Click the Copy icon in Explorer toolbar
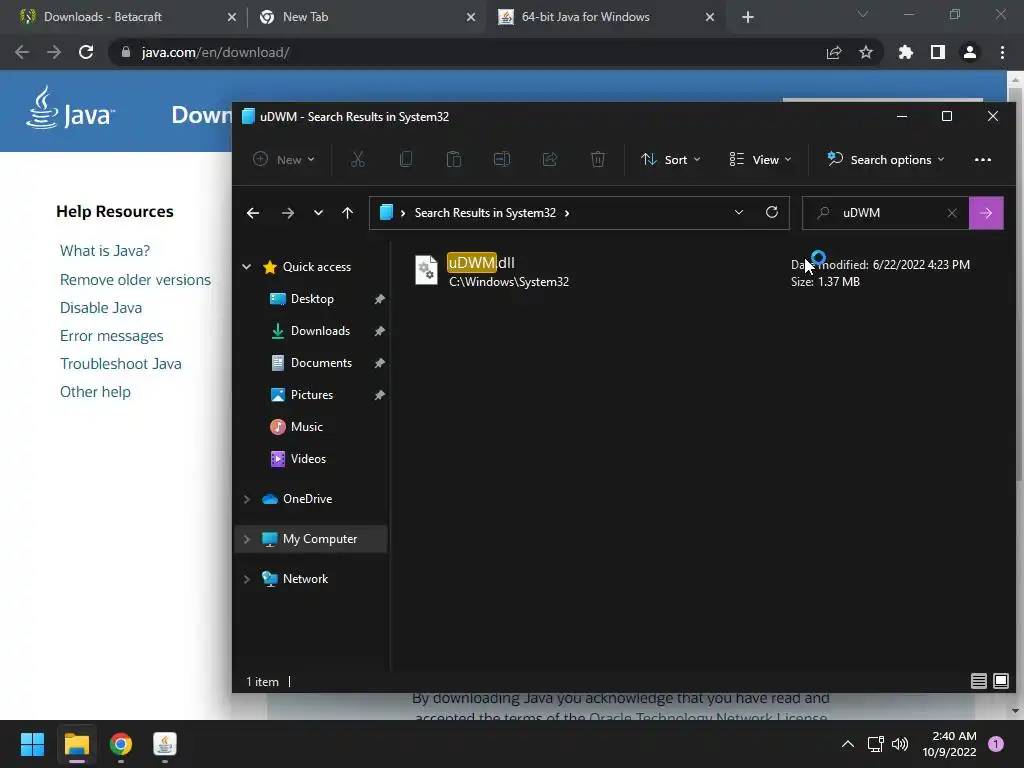This screenshot has height=768, width=1024. pos(406,159)
